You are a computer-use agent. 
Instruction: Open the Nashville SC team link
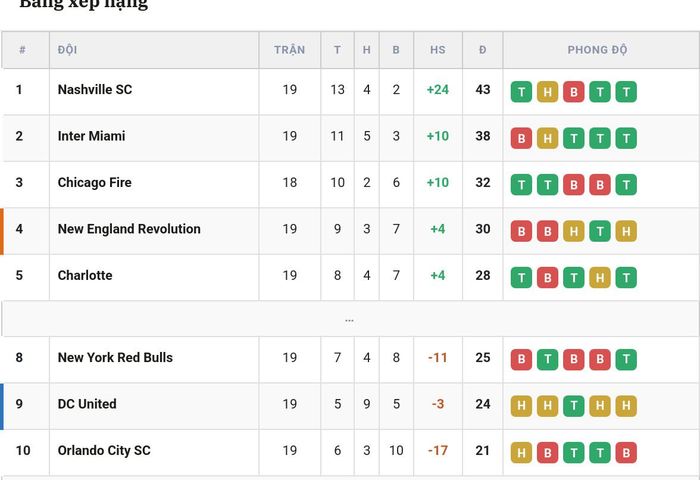95,90
